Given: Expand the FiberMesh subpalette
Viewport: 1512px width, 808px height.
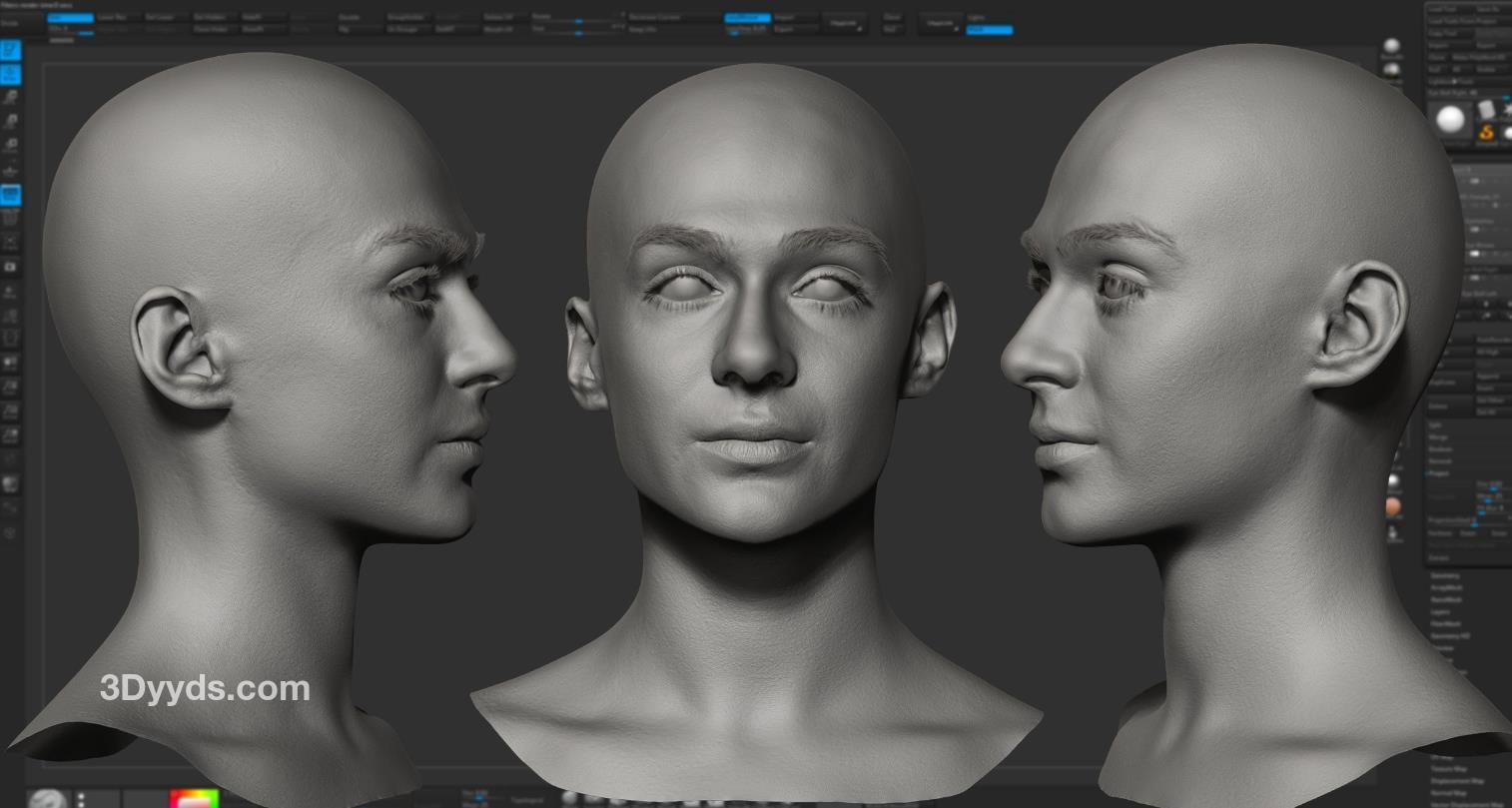Looking at the screenshot, I should pyautogui.click(x=1445, y=623).
